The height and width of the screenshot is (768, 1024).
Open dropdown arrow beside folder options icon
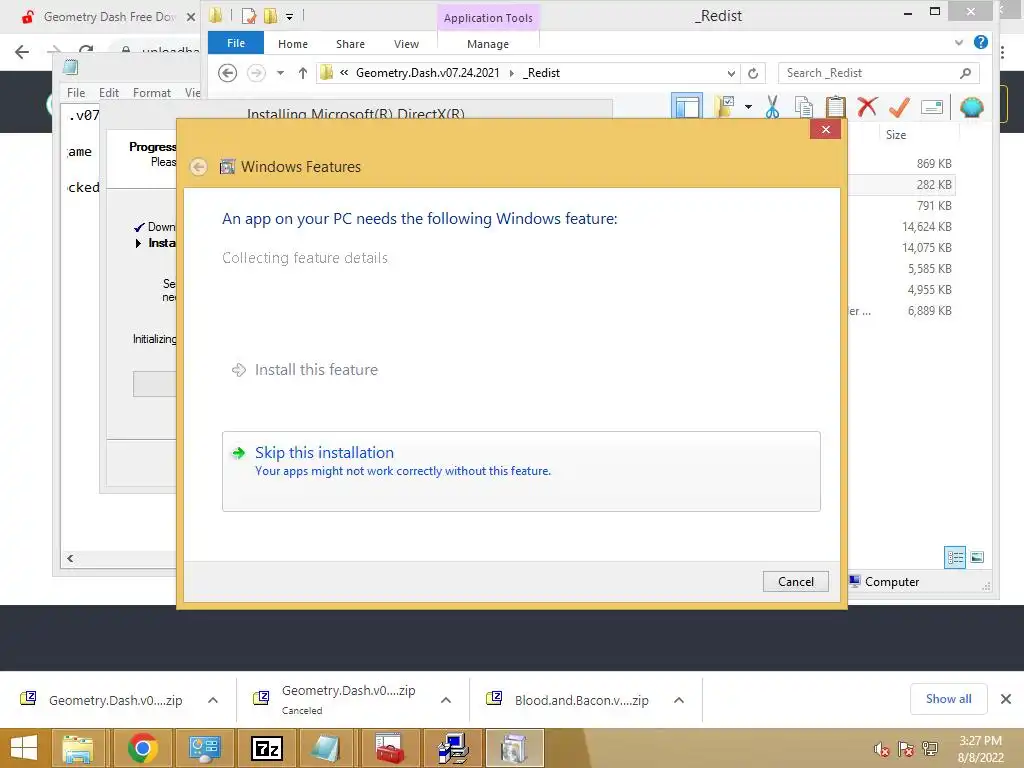click(x=748, y=107)
